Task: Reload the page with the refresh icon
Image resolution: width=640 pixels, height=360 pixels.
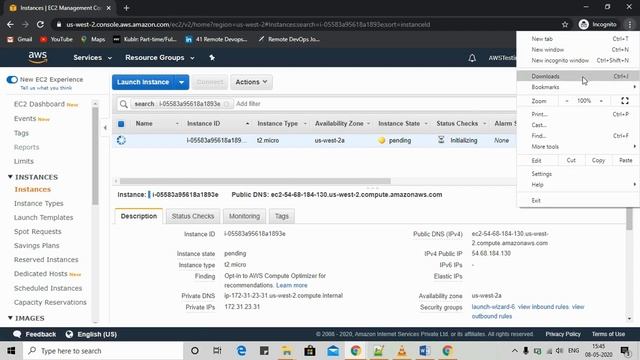Action: point(40,24)
